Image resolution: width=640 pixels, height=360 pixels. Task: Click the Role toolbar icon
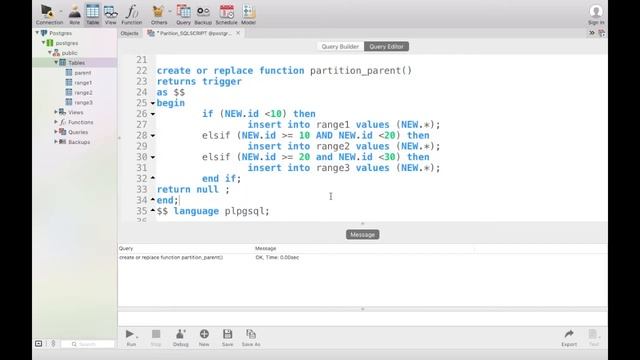coord(74,12)
